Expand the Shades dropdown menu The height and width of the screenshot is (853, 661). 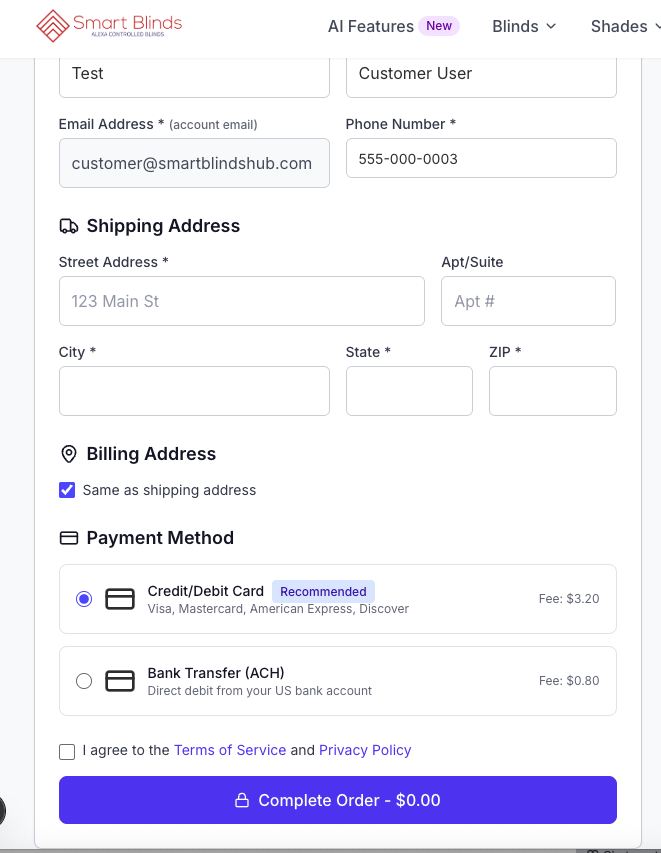coord(624,27)
